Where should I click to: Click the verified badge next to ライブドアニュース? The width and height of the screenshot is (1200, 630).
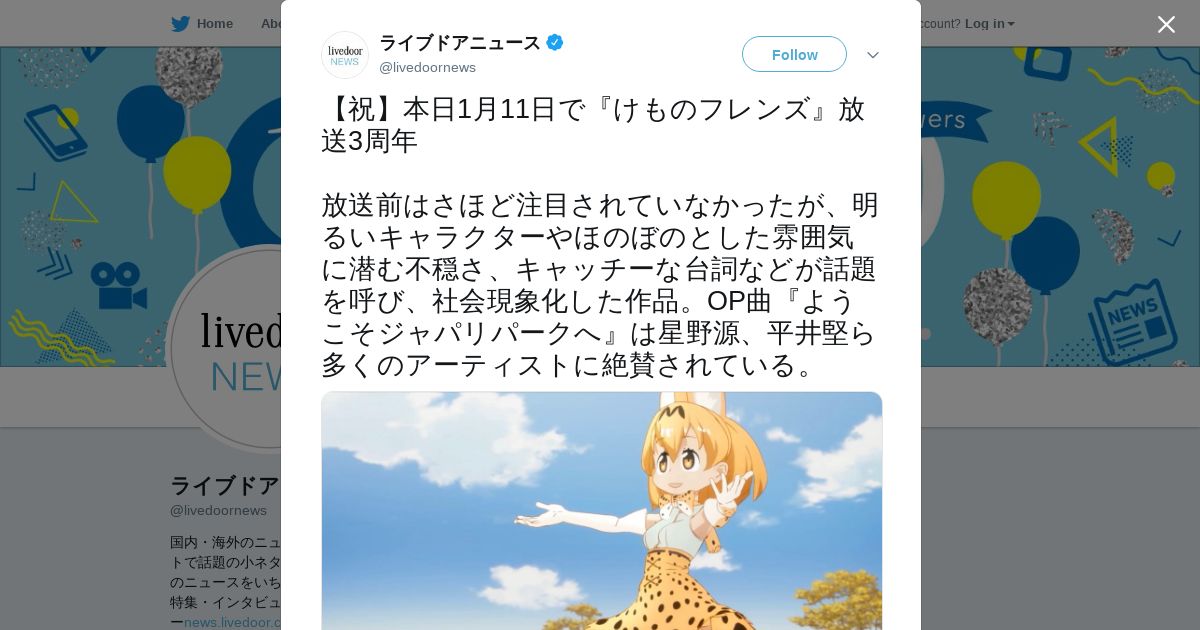point(555,42)
